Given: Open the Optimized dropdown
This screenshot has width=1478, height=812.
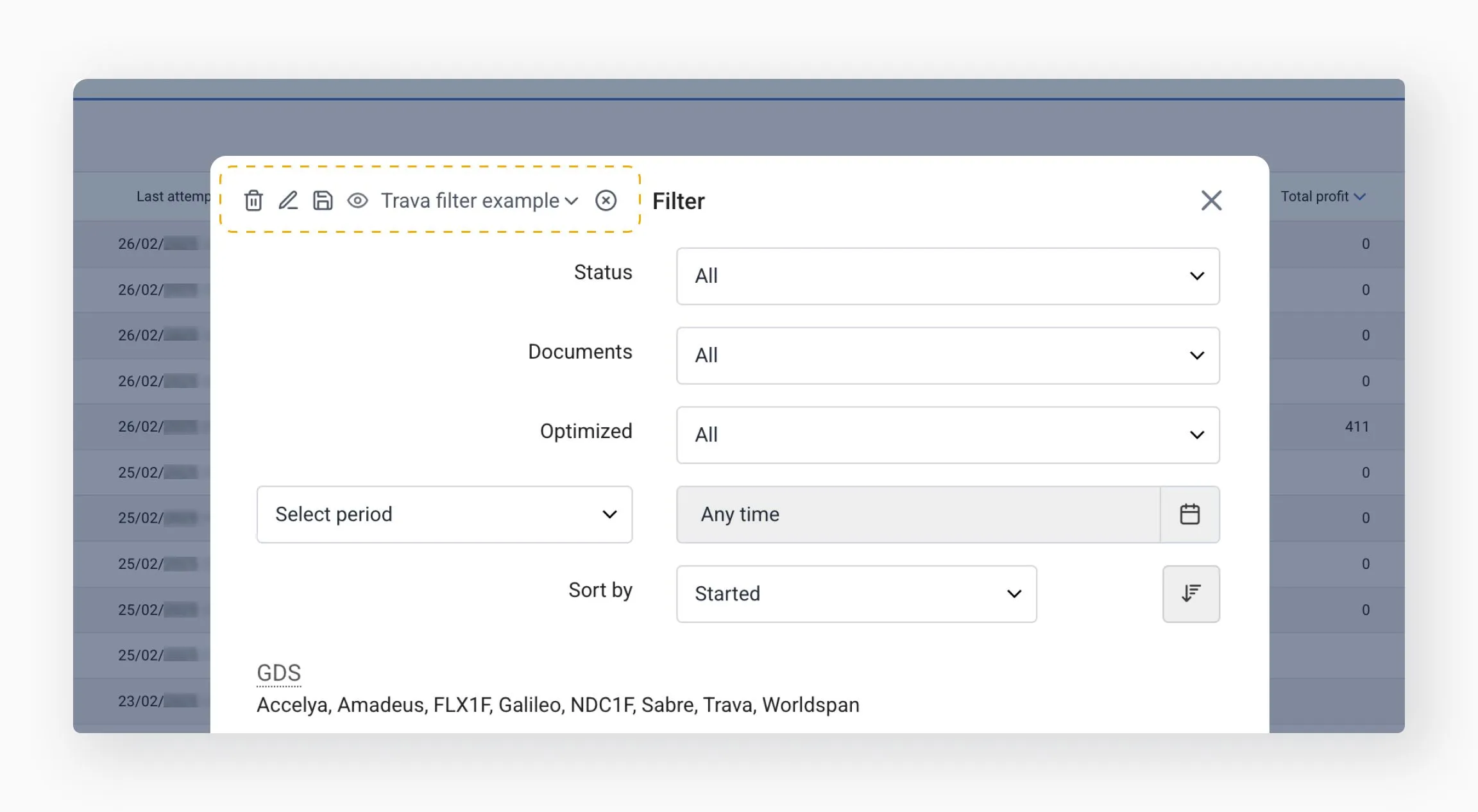Looking at the screenshot, I should [947, 435].
